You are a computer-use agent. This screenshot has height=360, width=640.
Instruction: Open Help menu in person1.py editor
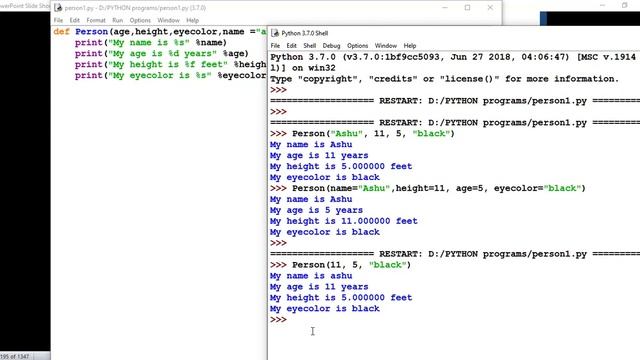pos(192,20)
